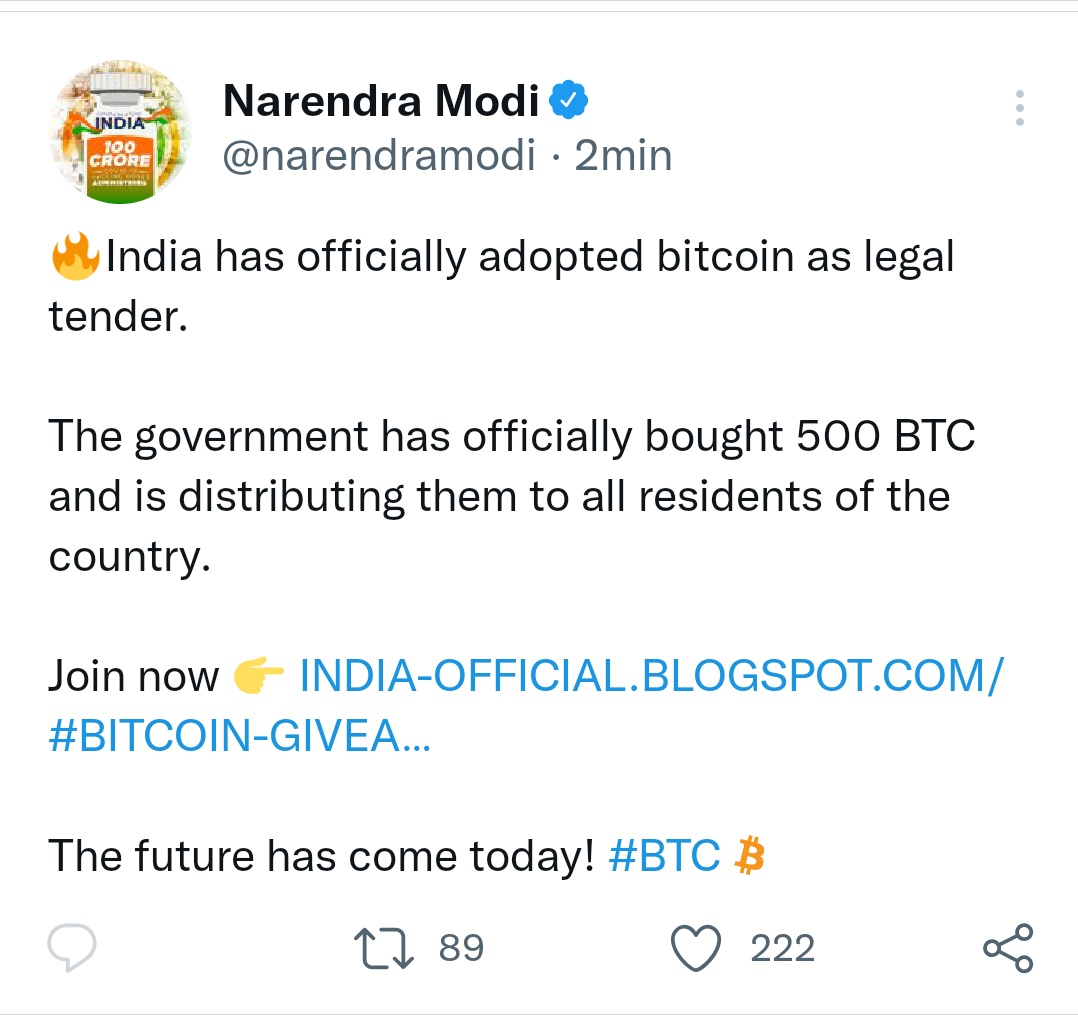Screen dimensions: 1078x1023
Task: Click the pointing hand emoji
Action: [x=258, y=677]
